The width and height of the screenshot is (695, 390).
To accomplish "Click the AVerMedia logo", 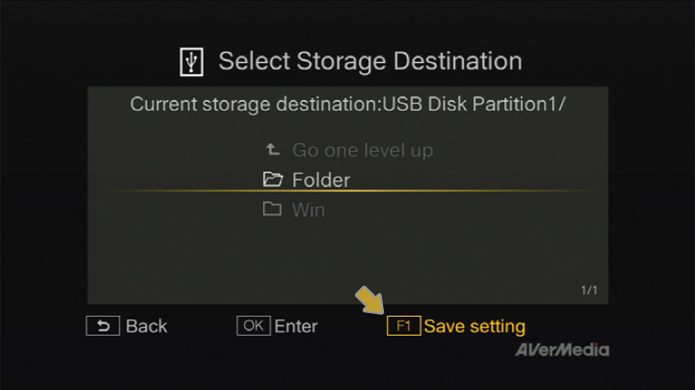I will pyautogui.click(x=562, y=350).
